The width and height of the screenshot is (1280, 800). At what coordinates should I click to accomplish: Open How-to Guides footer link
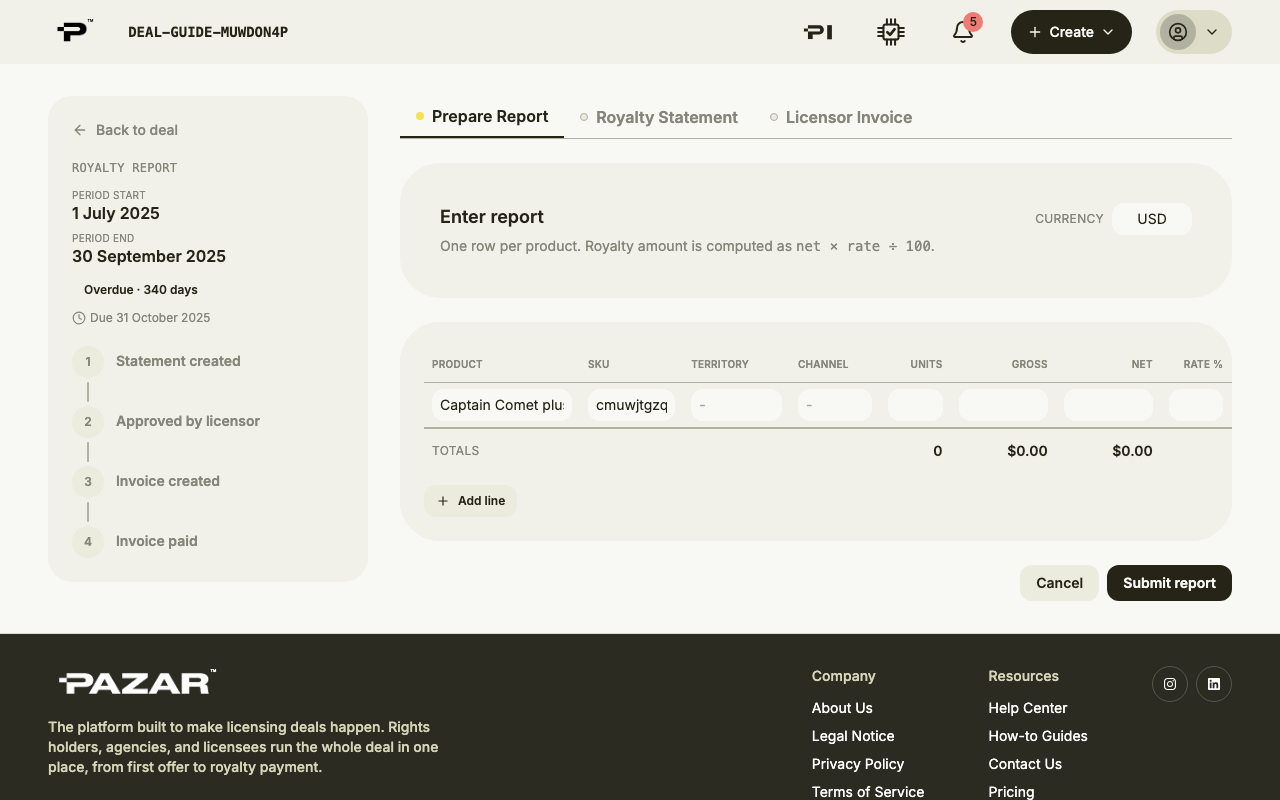pos(1038,736)
